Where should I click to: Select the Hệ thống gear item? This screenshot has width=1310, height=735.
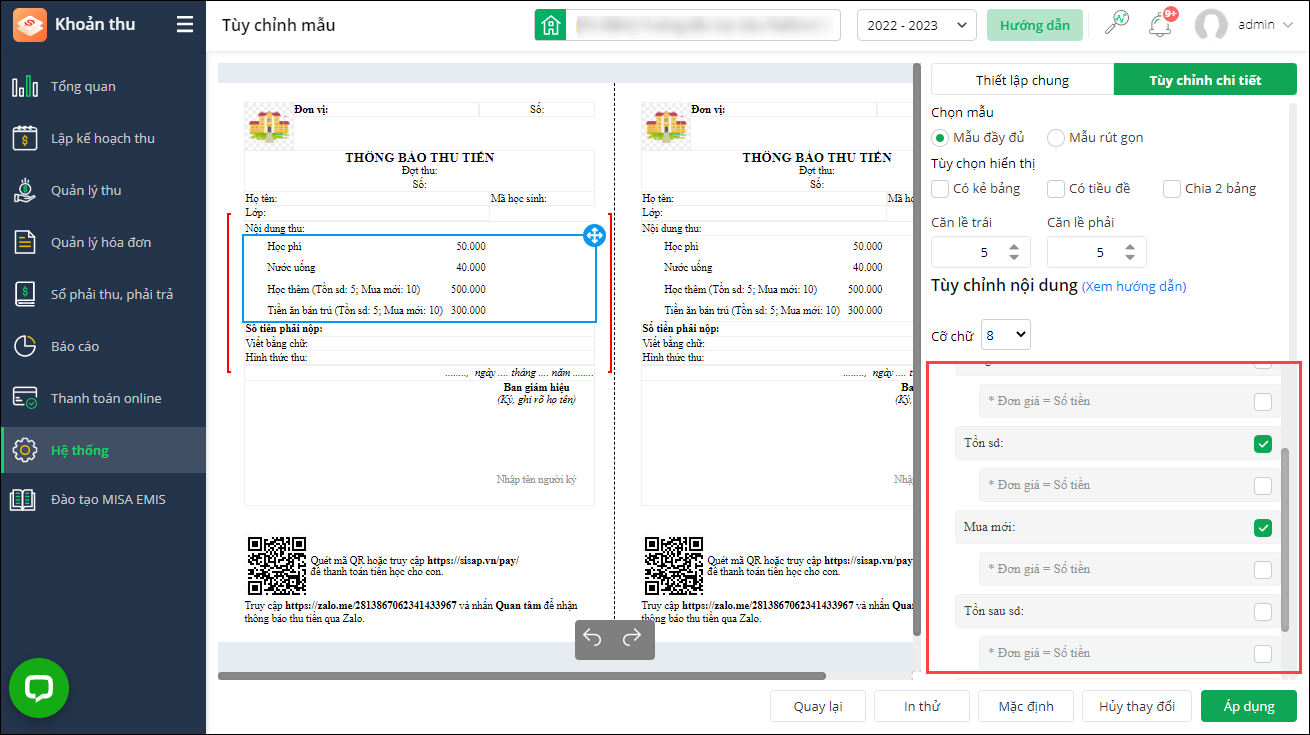point(103,450)
